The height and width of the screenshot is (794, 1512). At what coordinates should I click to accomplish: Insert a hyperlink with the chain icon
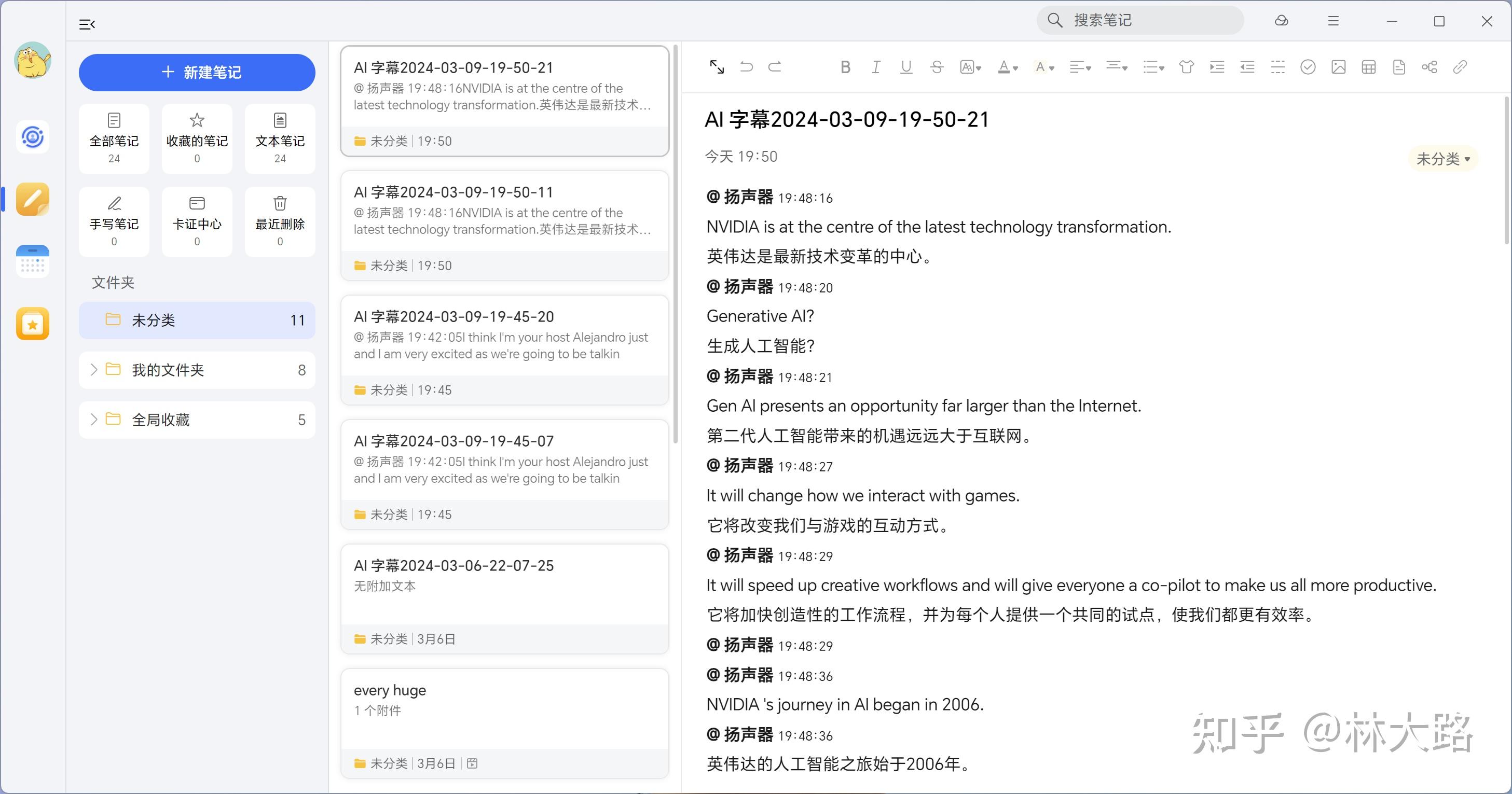tap(1460, 67)
